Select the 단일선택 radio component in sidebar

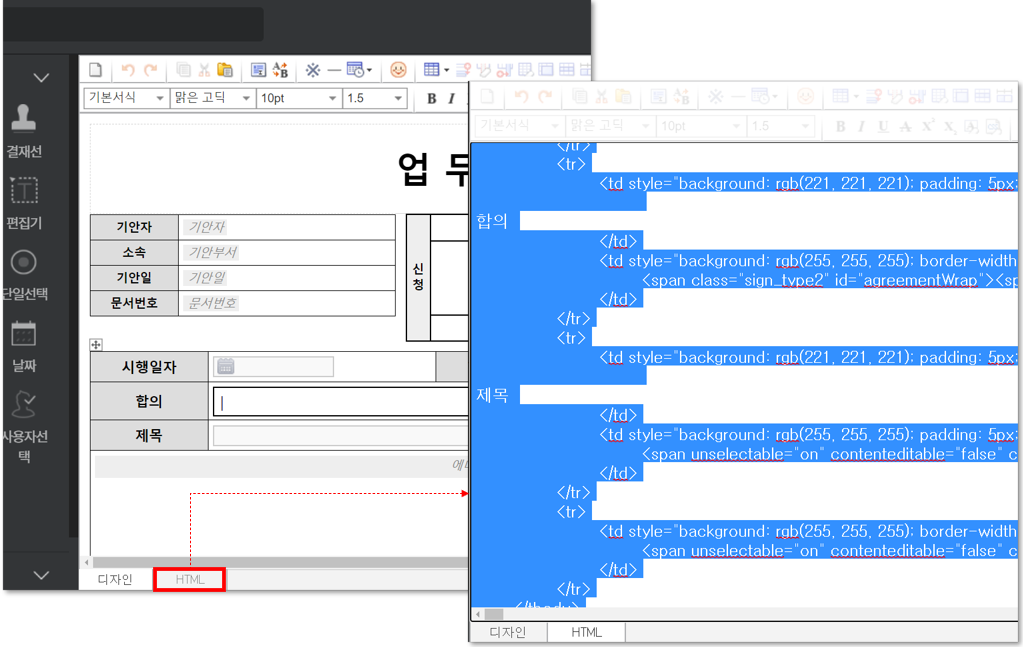[x=23, y=262]
